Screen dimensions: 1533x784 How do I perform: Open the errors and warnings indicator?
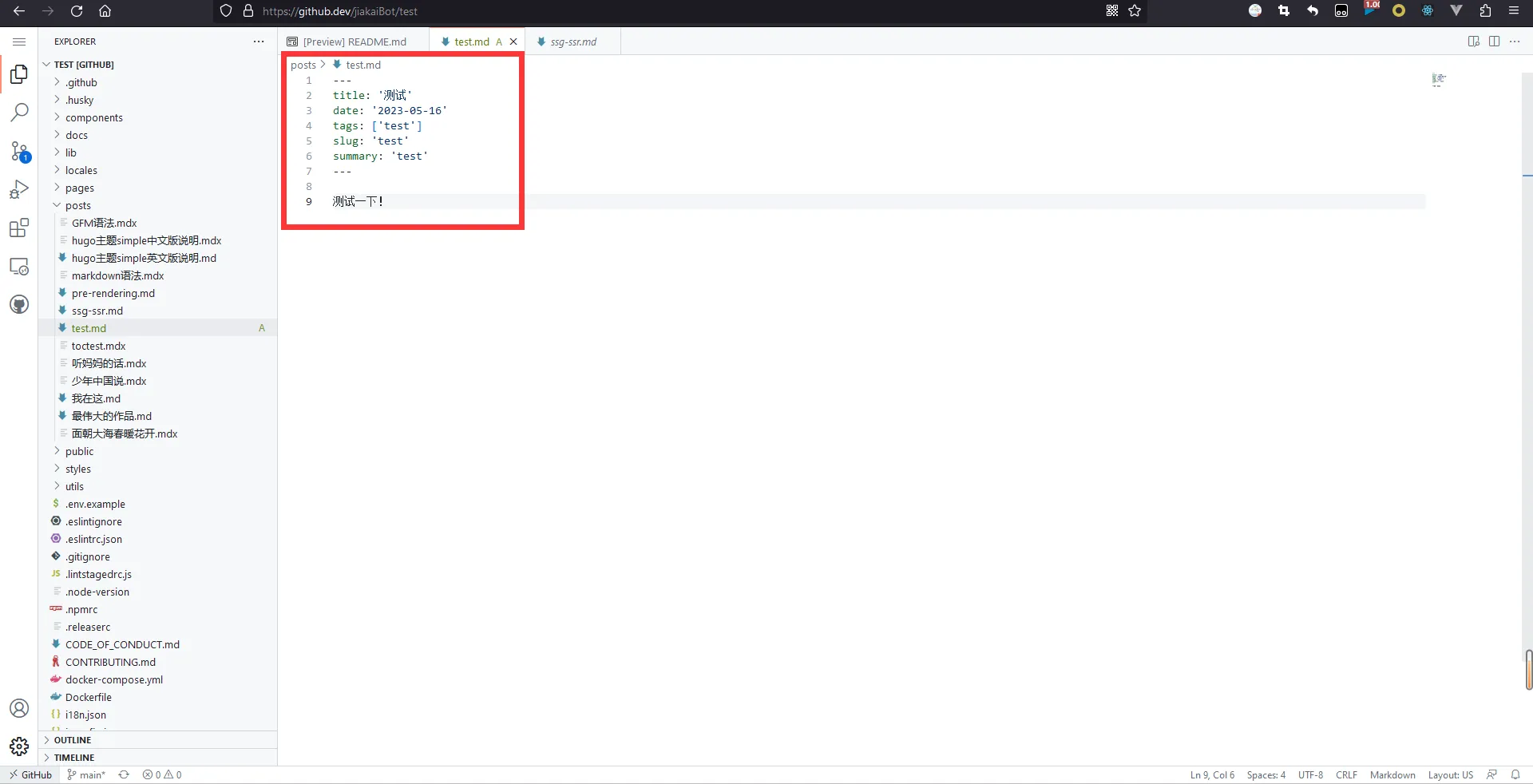[x=162, y=774]
